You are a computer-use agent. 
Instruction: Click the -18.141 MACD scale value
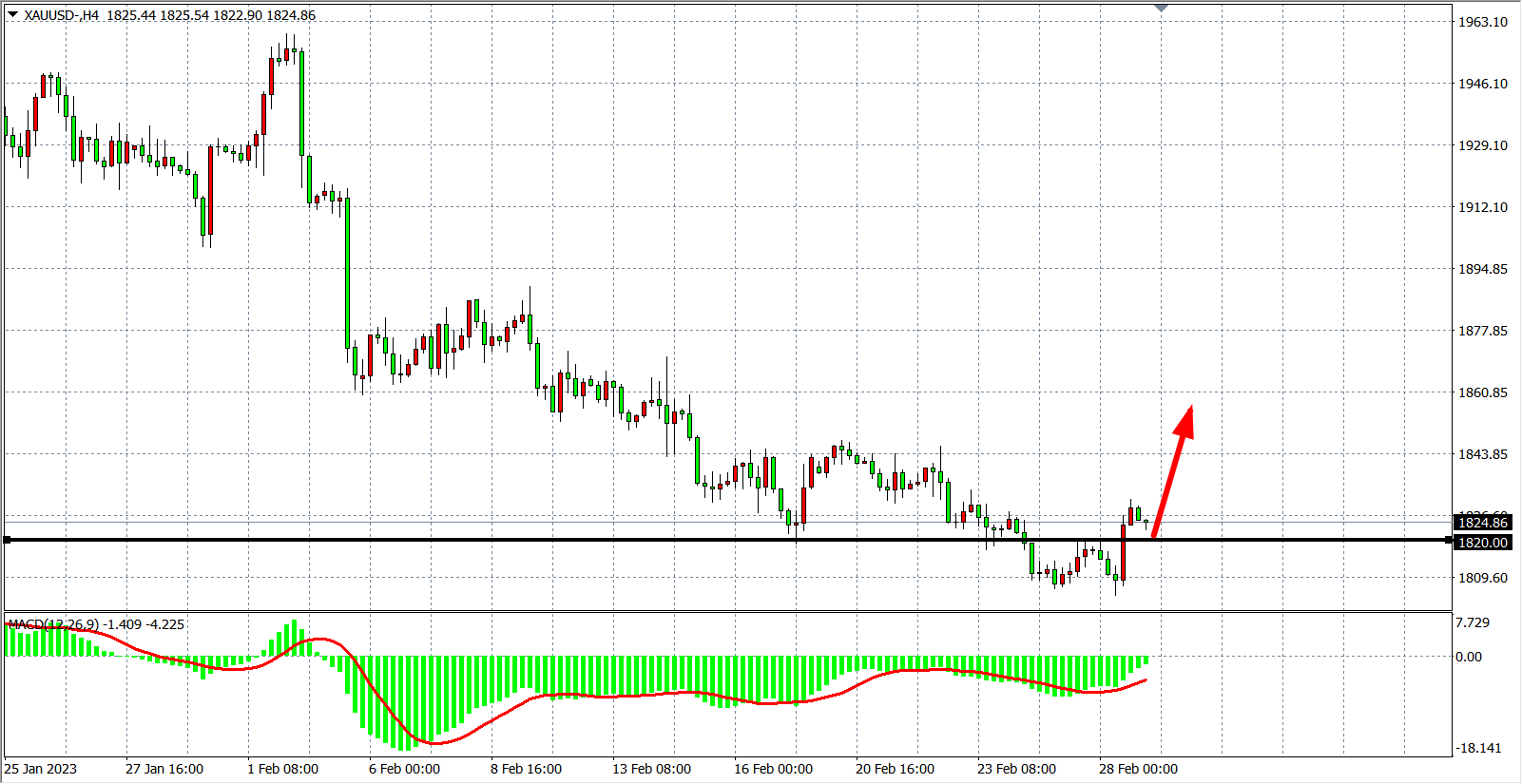[x=1477, y=748]
